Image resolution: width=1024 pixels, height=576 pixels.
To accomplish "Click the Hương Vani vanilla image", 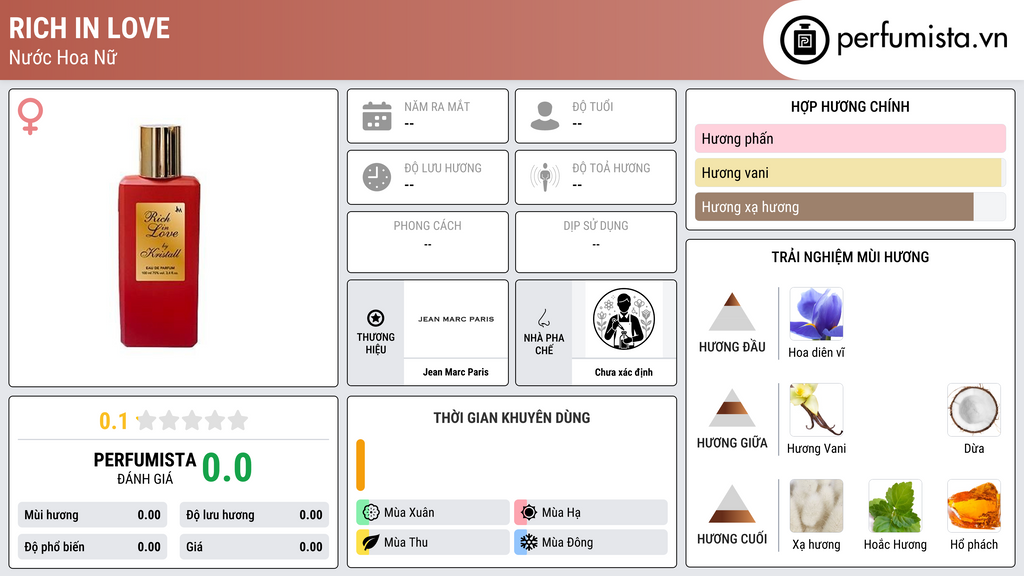I will (x=816, y=410).
